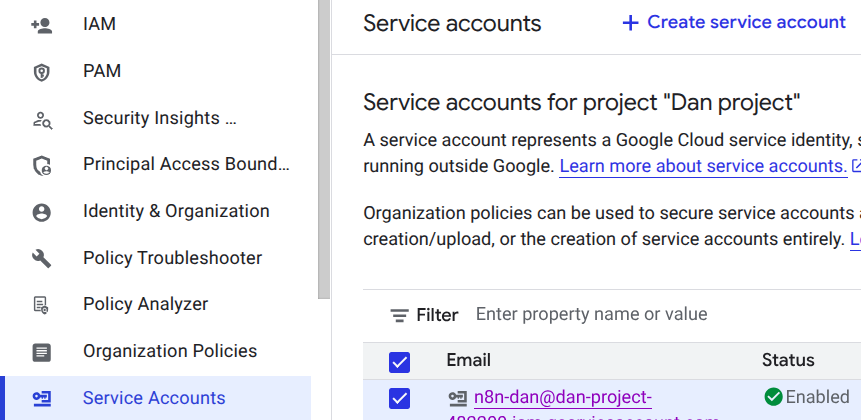The height and width of the screenshot is (420, 861).
Task: Open the n8n-dan service account email link
Action: click(x=562, y=398)
